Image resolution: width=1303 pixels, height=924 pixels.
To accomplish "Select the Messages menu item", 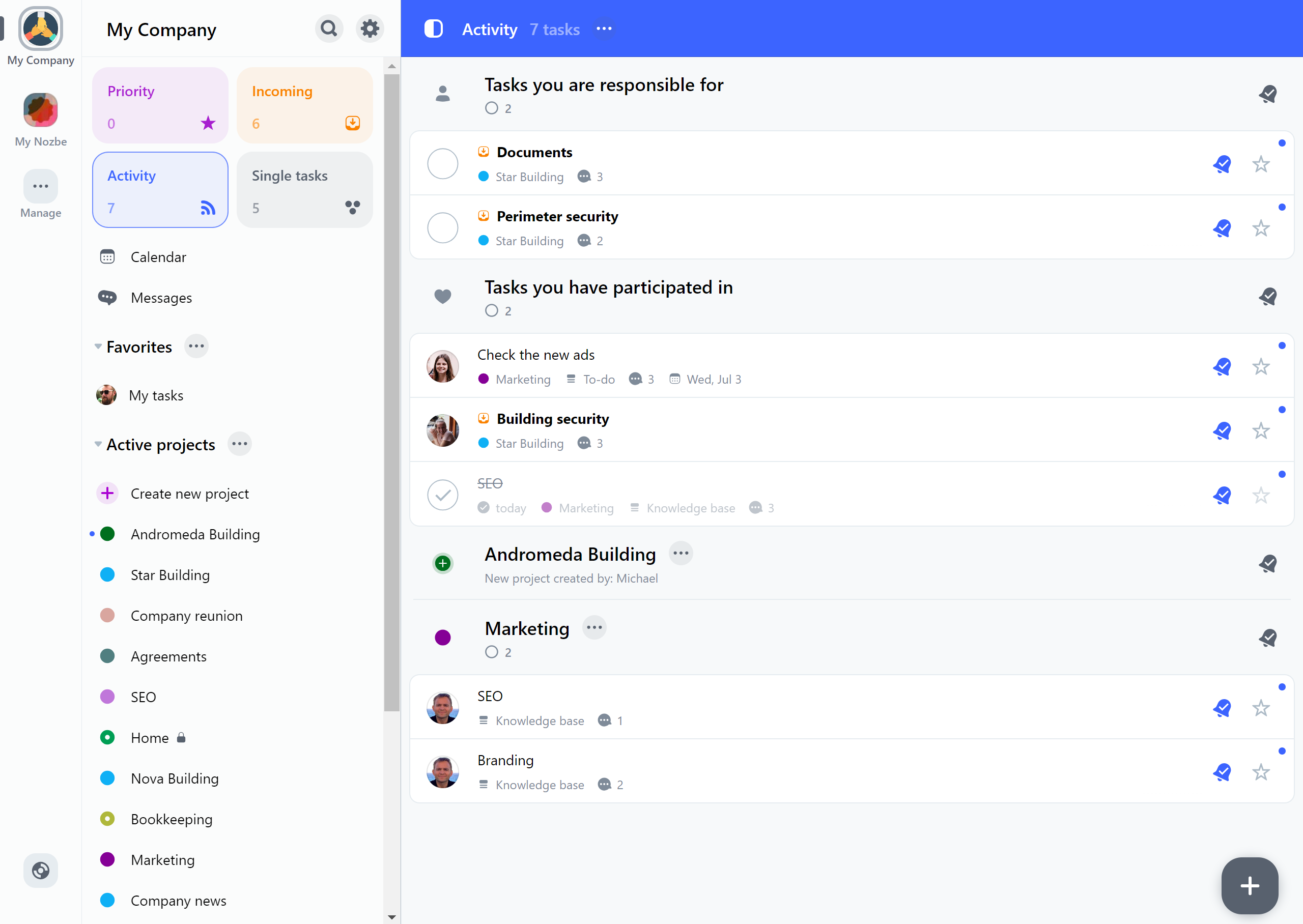I will coord(161,297).
